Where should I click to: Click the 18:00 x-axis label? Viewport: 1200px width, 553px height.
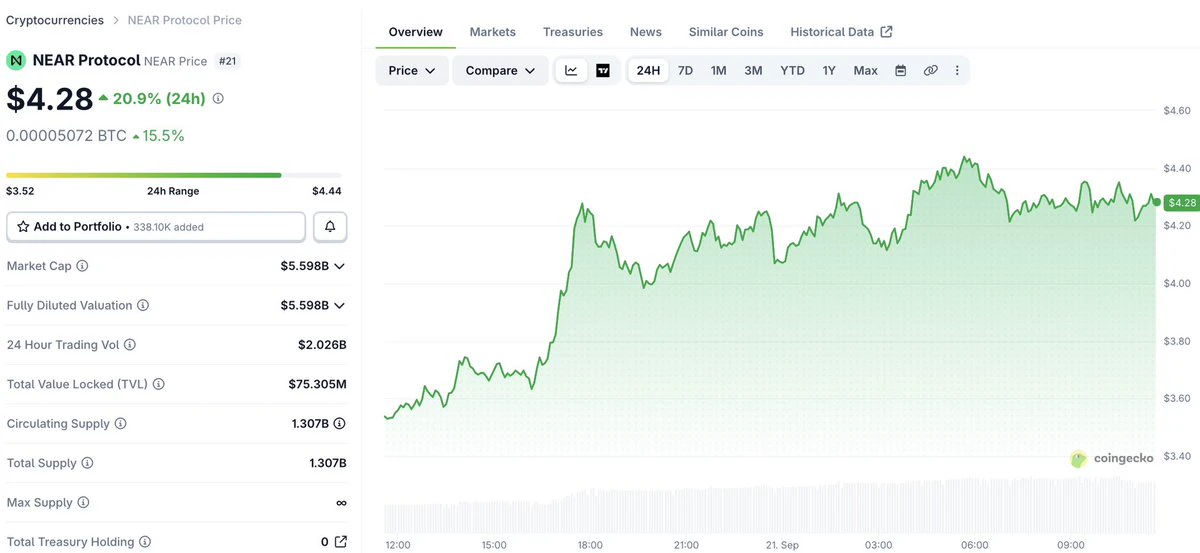click(x=590, y=545)
